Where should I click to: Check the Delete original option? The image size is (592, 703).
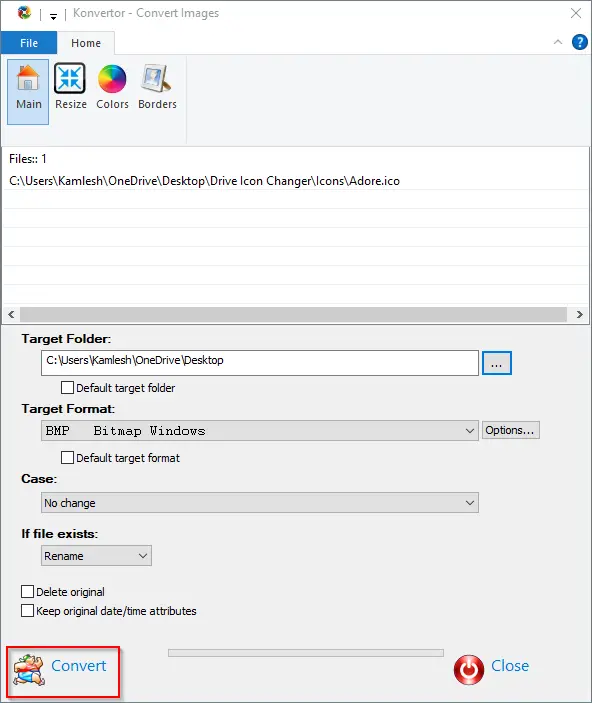pos(27,591)
